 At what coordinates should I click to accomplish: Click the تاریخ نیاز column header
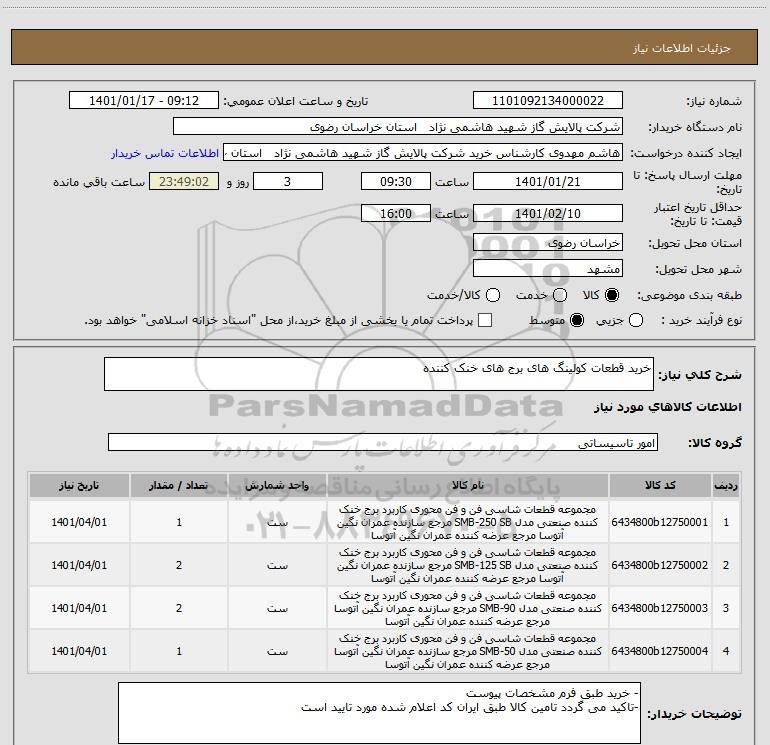(79, 486)
